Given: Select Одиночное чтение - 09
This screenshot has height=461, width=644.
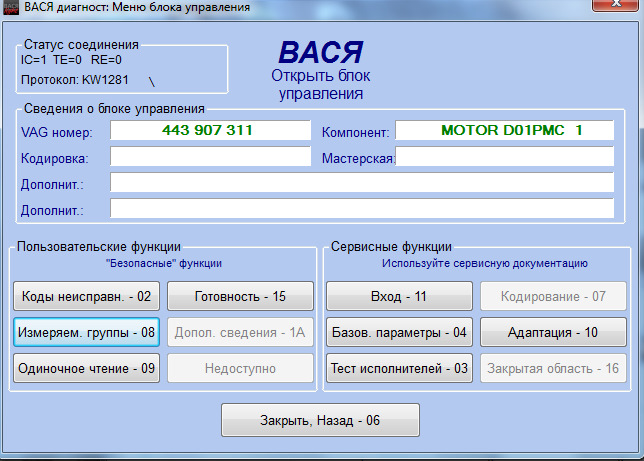Looking at the screenshot, I should [x=86, y=368].
